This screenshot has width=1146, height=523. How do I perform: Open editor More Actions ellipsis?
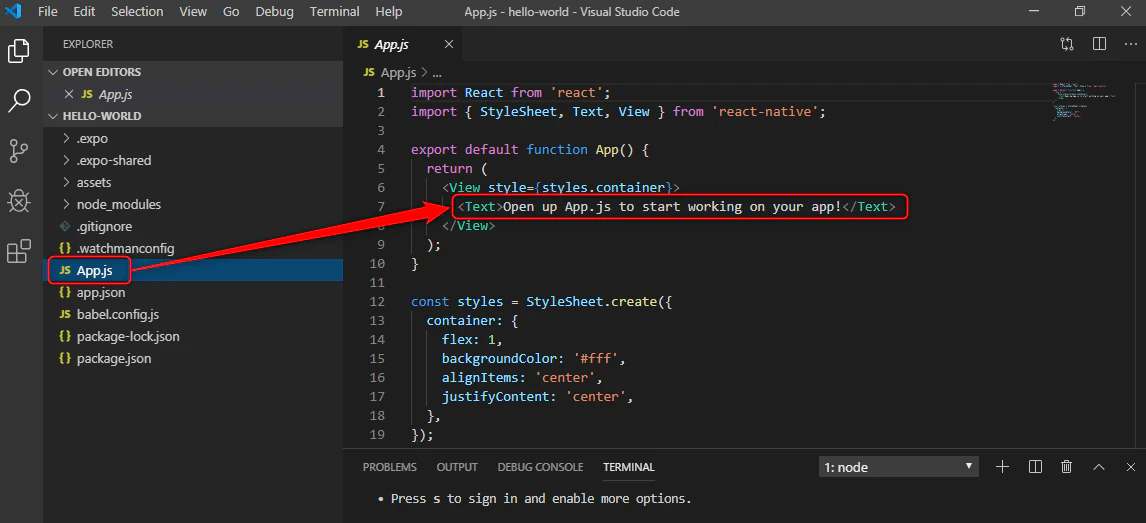[x=1131, y=45]
